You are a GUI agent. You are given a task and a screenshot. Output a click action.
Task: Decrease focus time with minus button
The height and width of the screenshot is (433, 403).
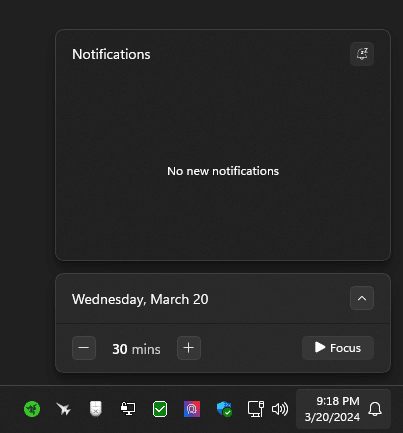84,348
